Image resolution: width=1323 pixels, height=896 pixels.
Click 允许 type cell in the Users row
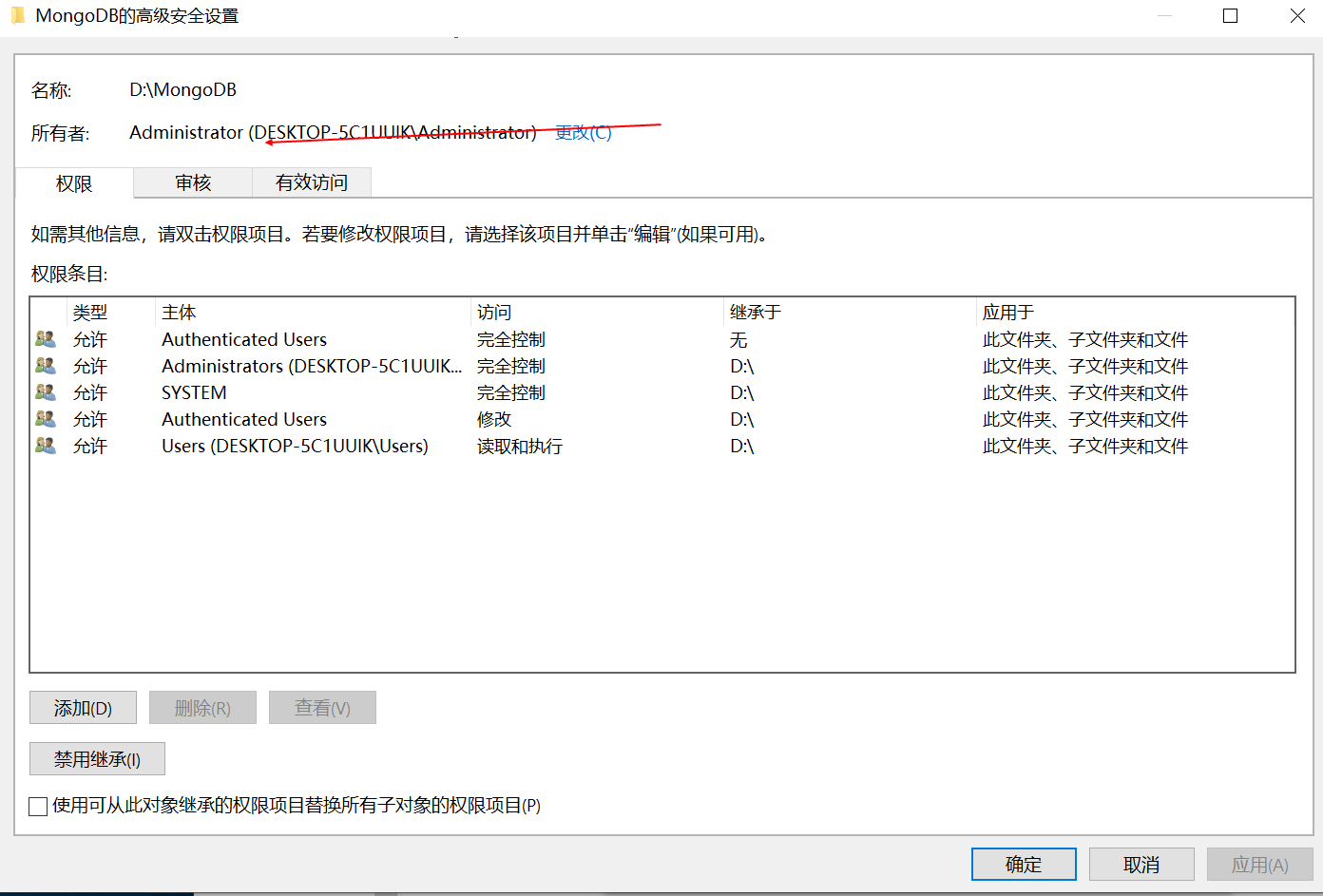[90, 446]
